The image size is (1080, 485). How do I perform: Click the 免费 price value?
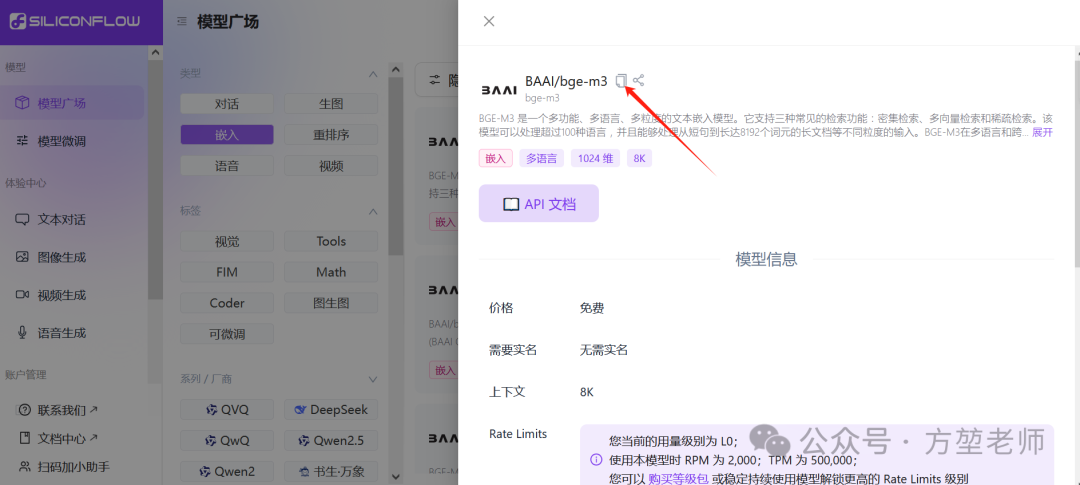pyautogui.click(x=592, y=308)
